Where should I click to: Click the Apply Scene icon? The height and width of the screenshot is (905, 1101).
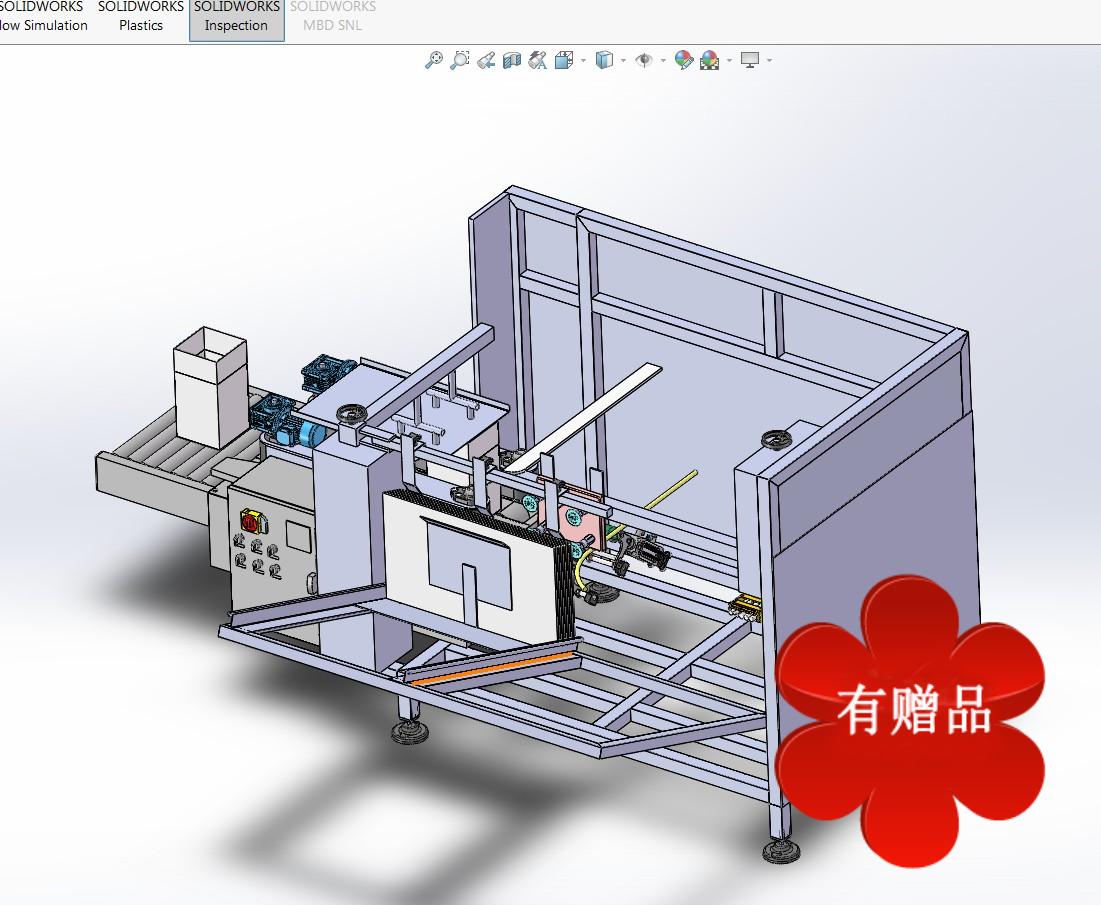click(x=709, y=60)
